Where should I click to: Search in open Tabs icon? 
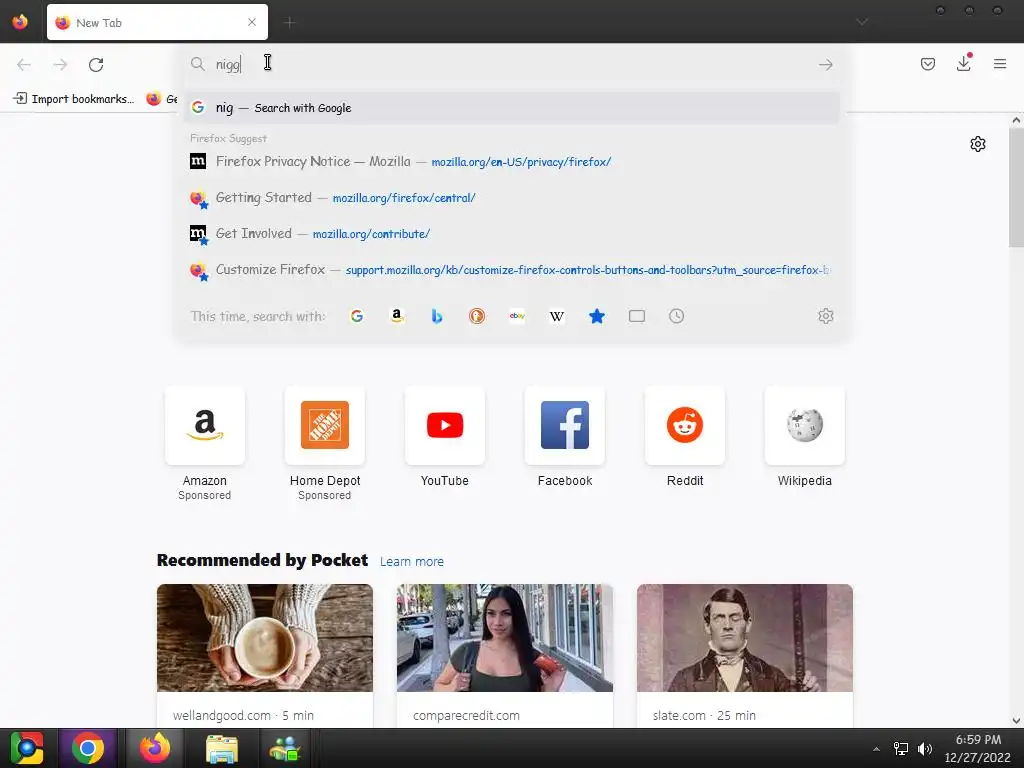637,316
